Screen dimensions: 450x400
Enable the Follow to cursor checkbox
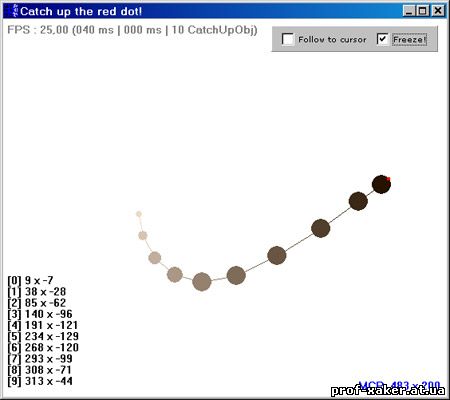288,39
